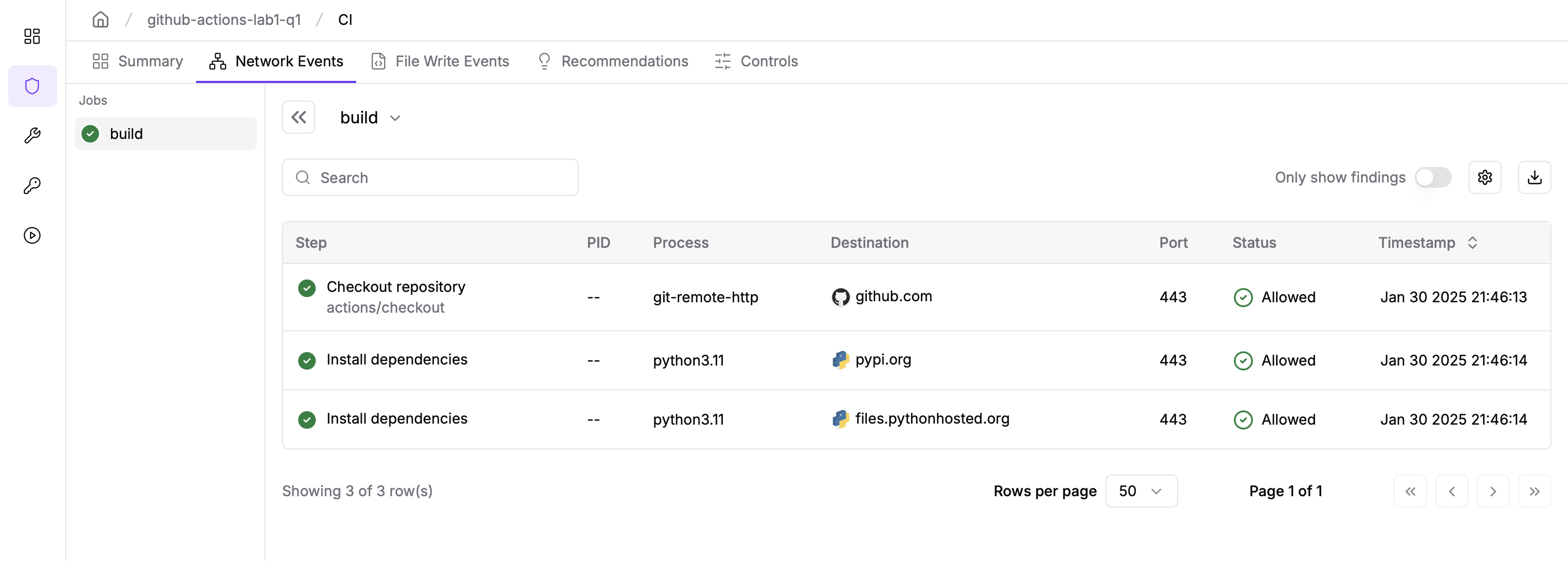Image resolution: width=1568 pixels, height=561 pixels.
Task: Select the key icon in the sidebar
Action: click(32, 185)
